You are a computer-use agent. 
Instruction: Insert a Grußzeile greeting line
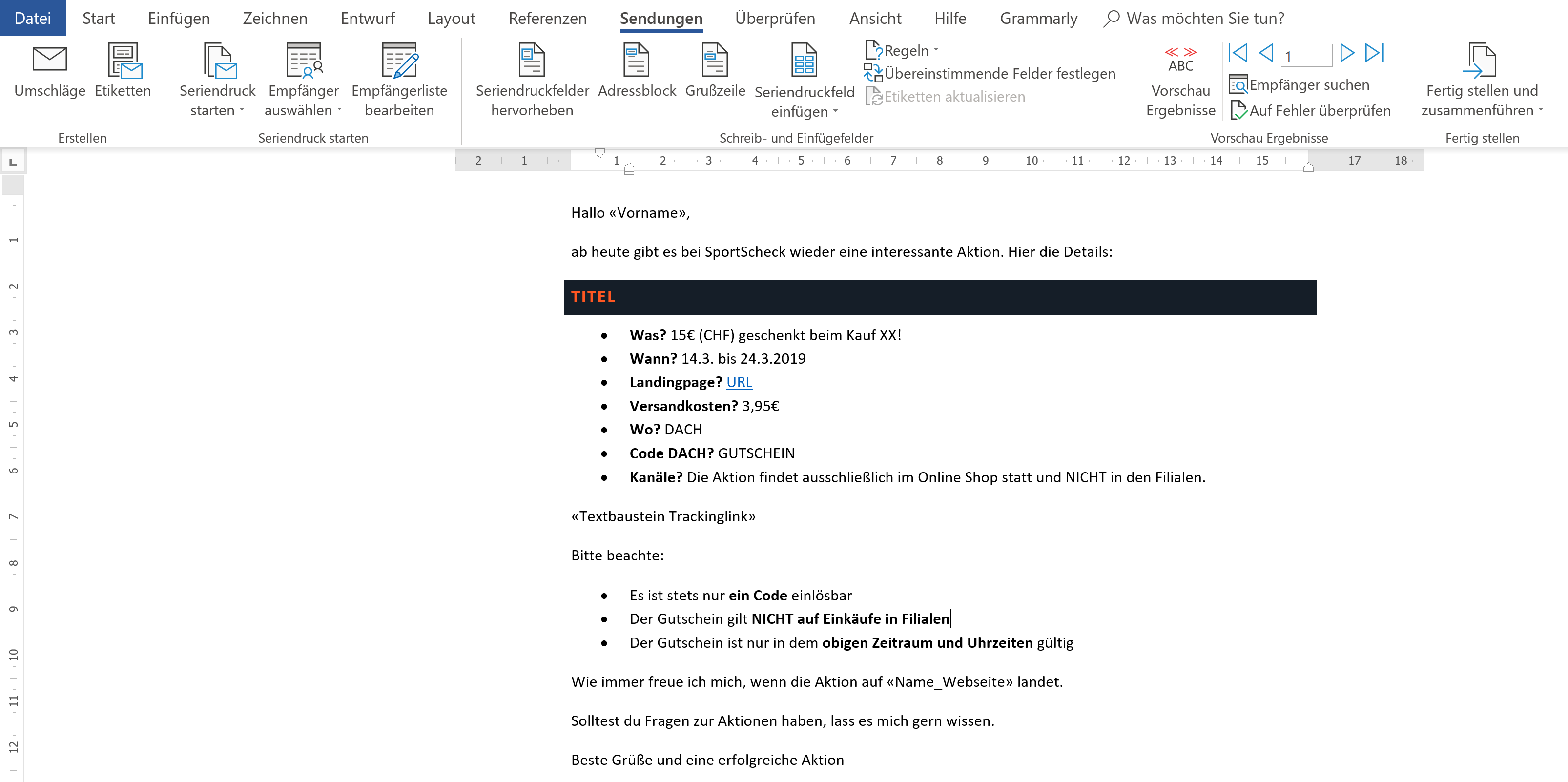point(715,72)
